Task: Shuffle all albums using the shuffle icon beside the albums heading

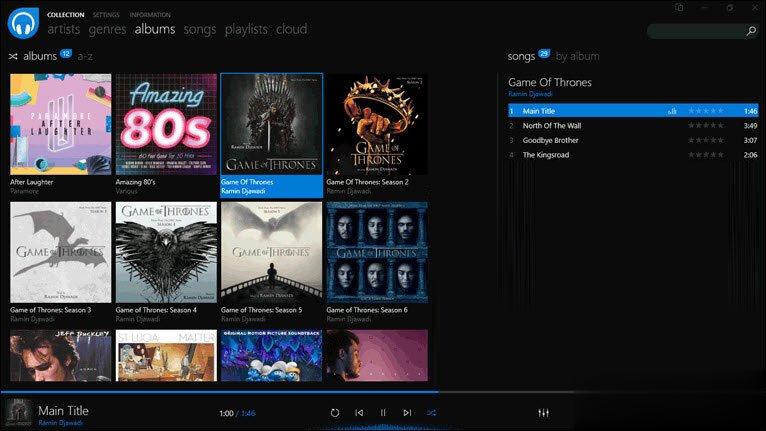Action: pos(13,57)
